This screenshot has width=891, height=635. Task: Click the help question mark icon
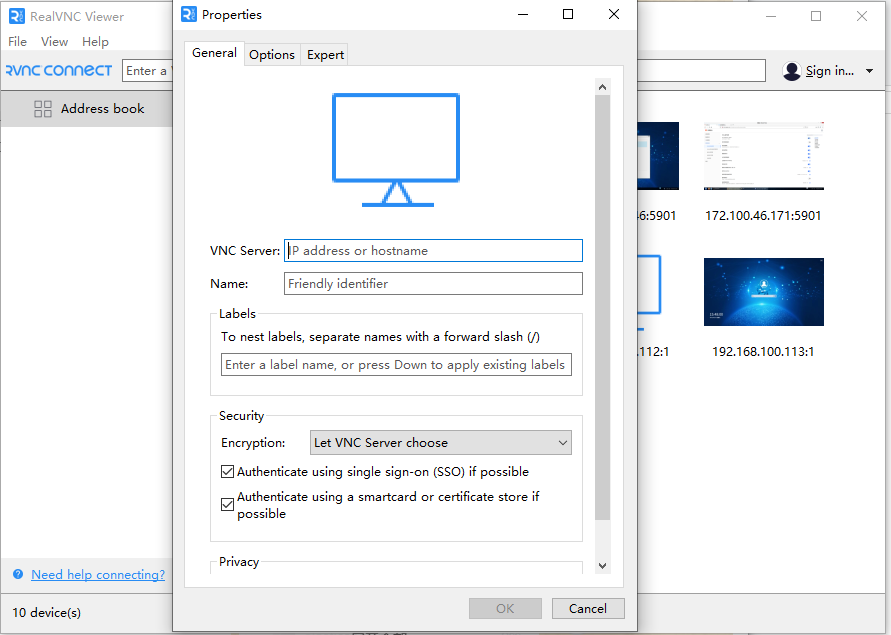pyautogui.click(x=18, y=575)
